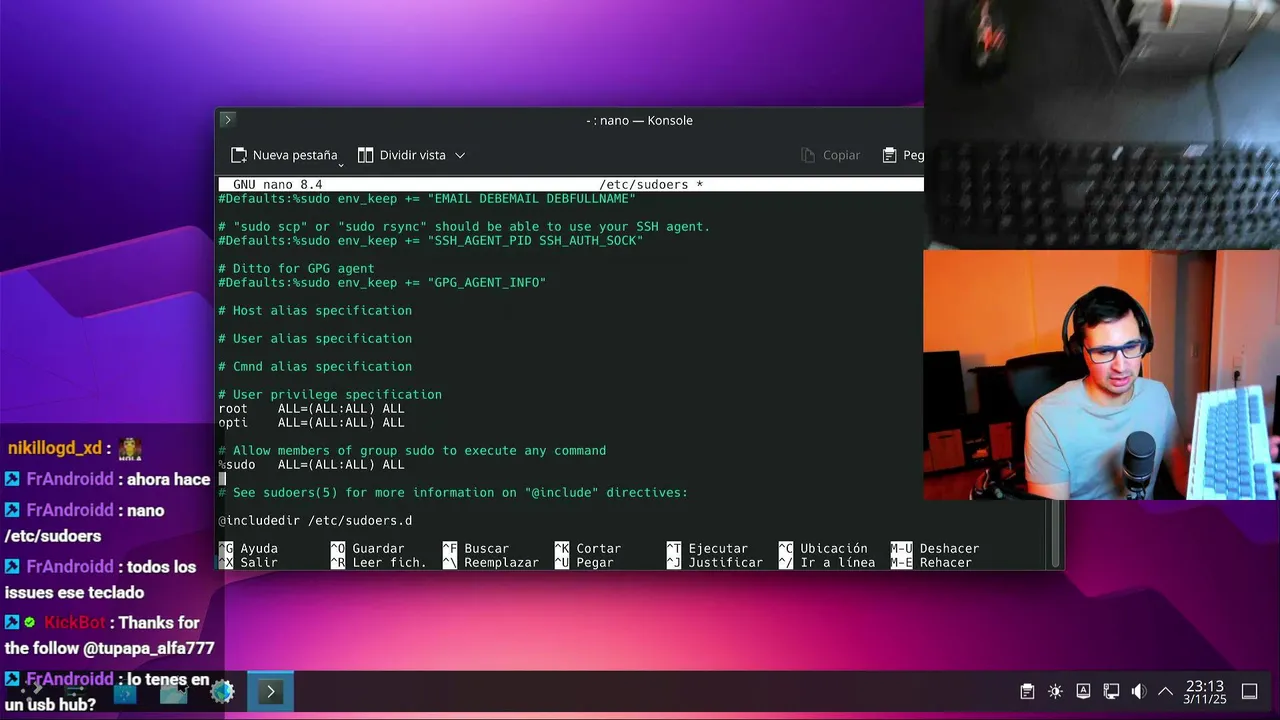
Task: Click the GPG_AGENT_INFO Defaults line
Action: (382, 283)
